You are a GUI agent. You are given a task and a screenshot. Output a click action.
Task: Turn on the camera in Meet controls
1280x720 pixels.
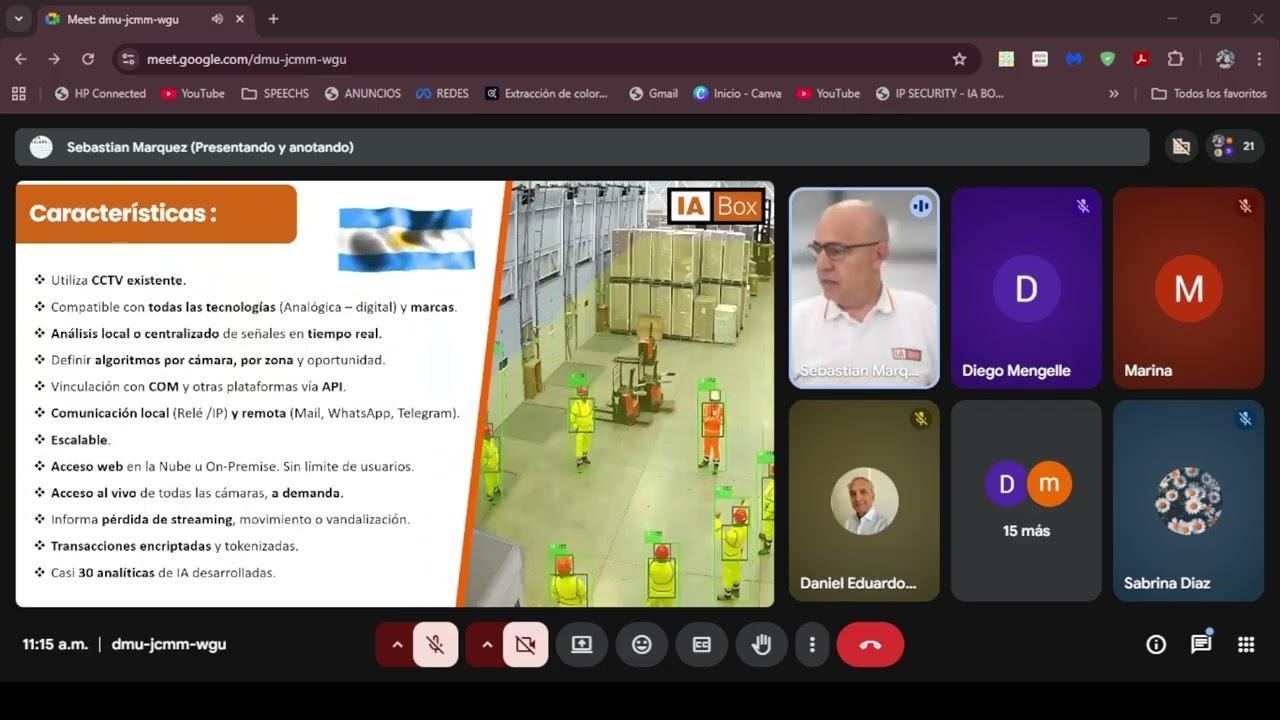[525, 645]
